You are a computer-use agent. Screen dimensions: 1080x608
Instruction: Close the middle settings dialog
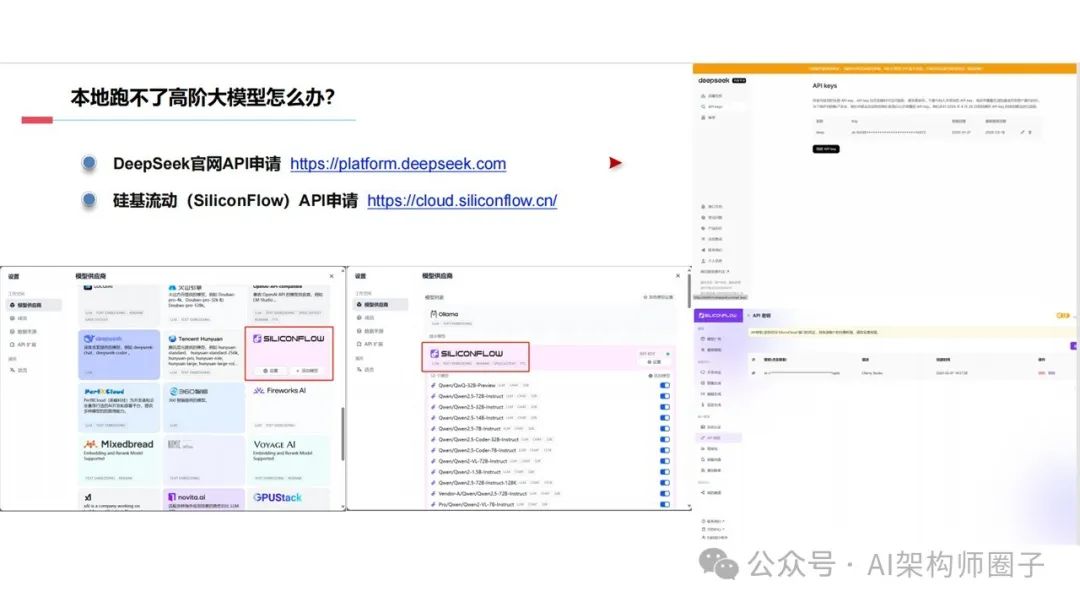(x=678, y=275)
